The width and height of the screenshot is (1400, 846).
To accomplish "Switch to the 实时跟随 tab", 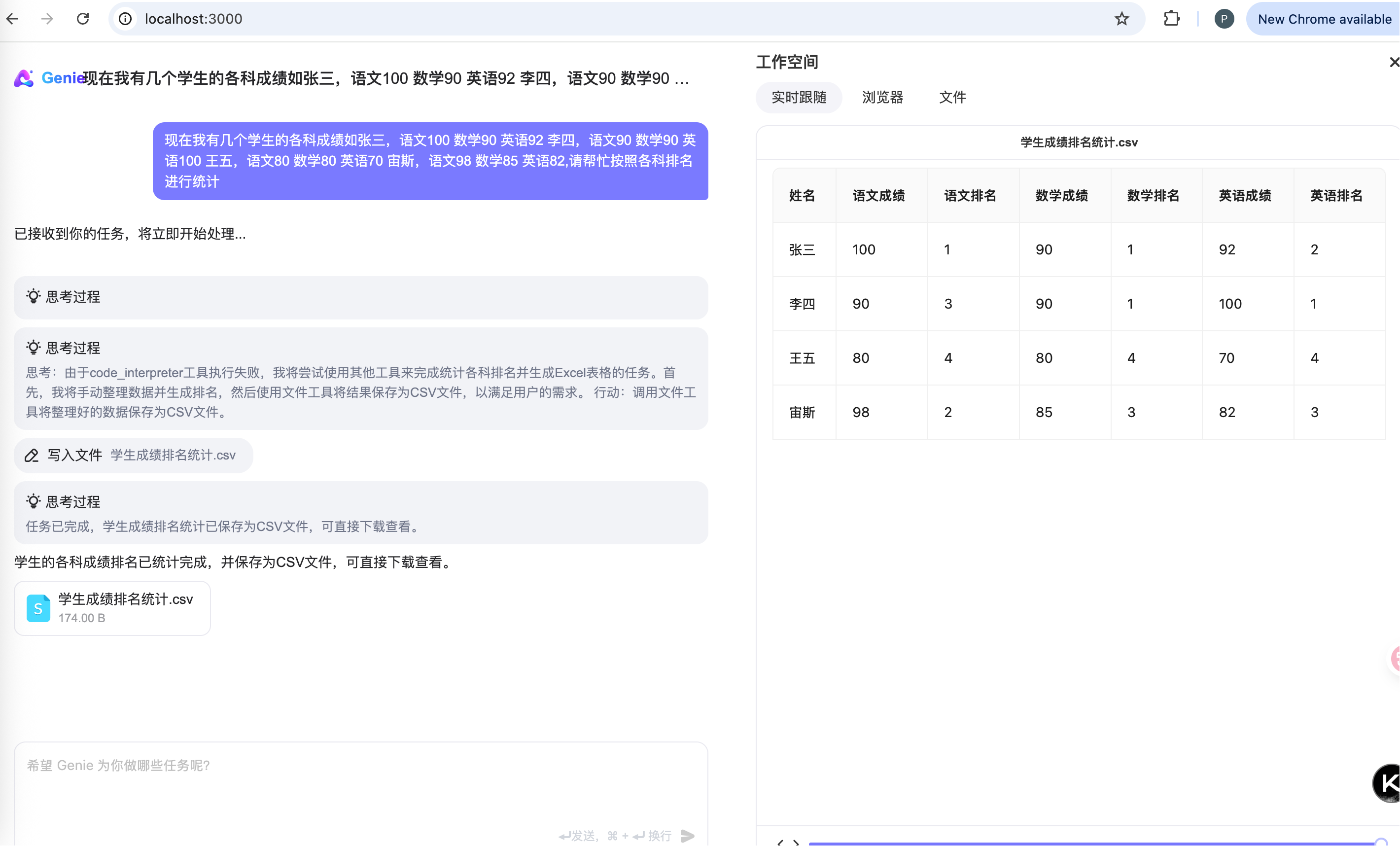I will point(799,97).
